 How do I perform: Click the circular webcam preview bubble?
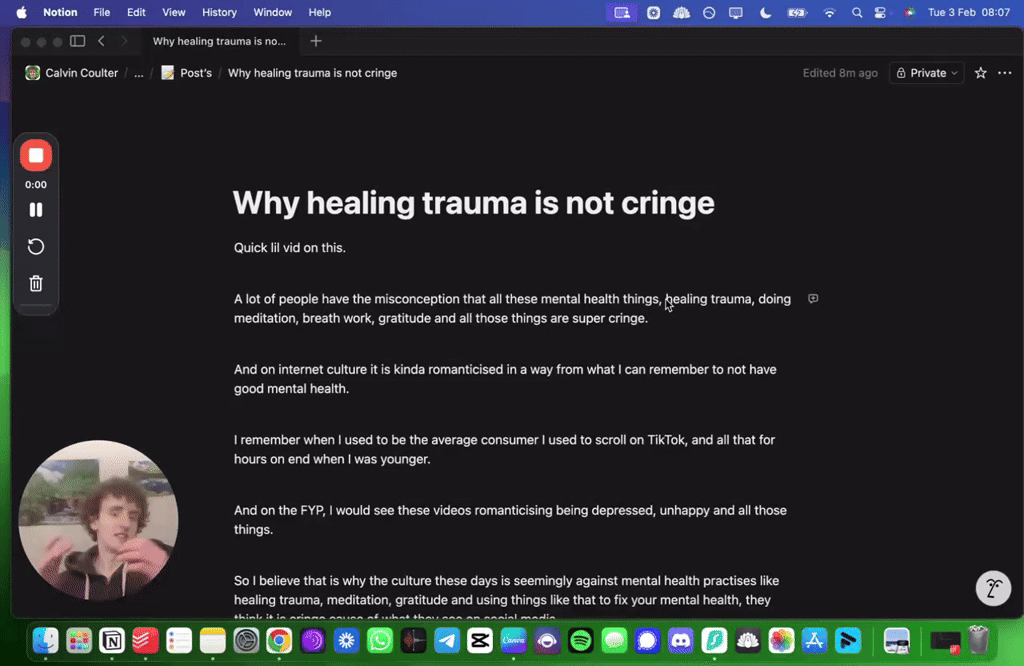click(97, 519)
